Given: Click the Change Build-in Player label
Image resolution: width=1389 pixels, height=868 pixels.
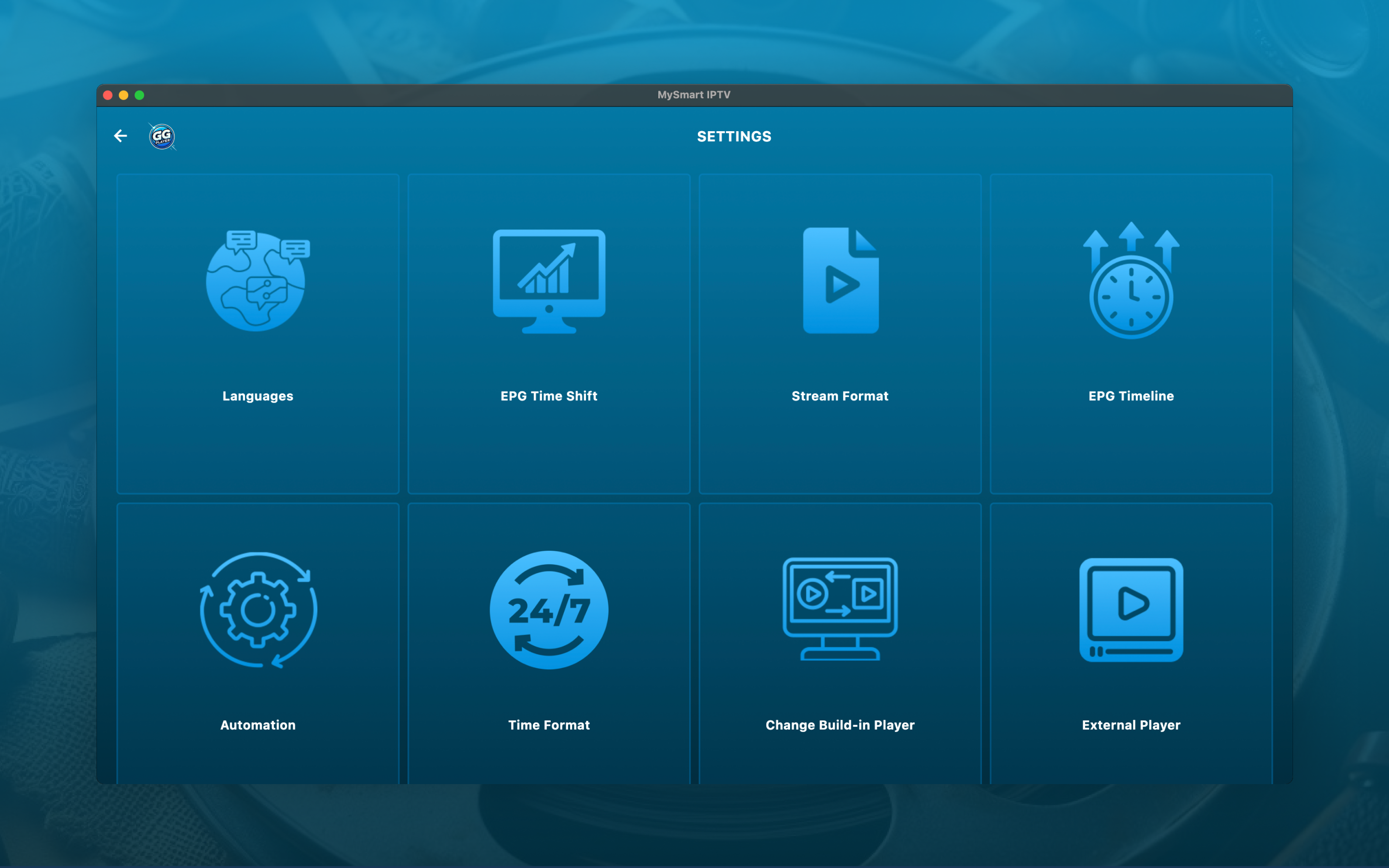Looking at the screenshot, I should 840,725.
